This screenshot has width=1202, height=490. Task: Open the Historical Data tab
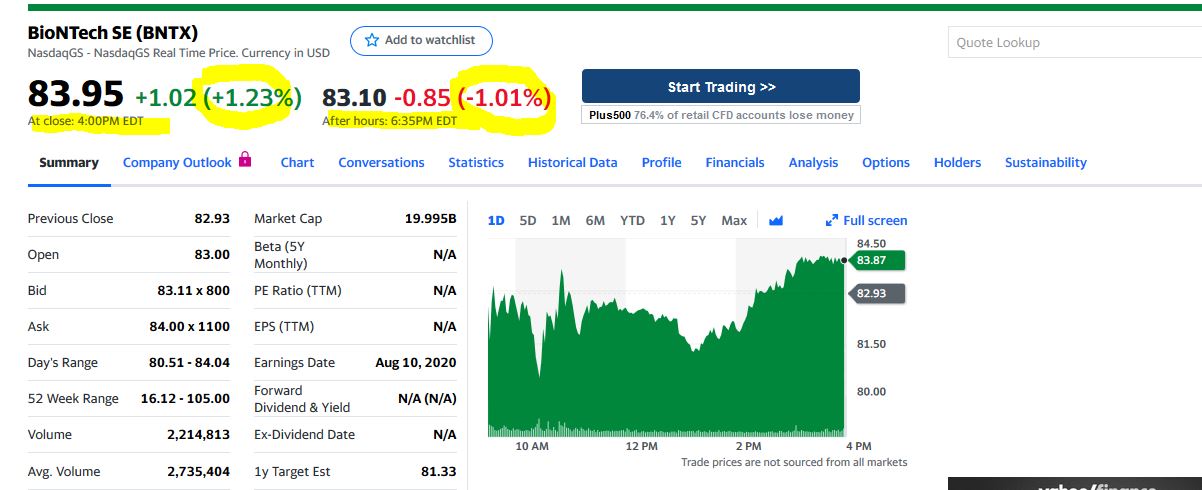(572, 163)
